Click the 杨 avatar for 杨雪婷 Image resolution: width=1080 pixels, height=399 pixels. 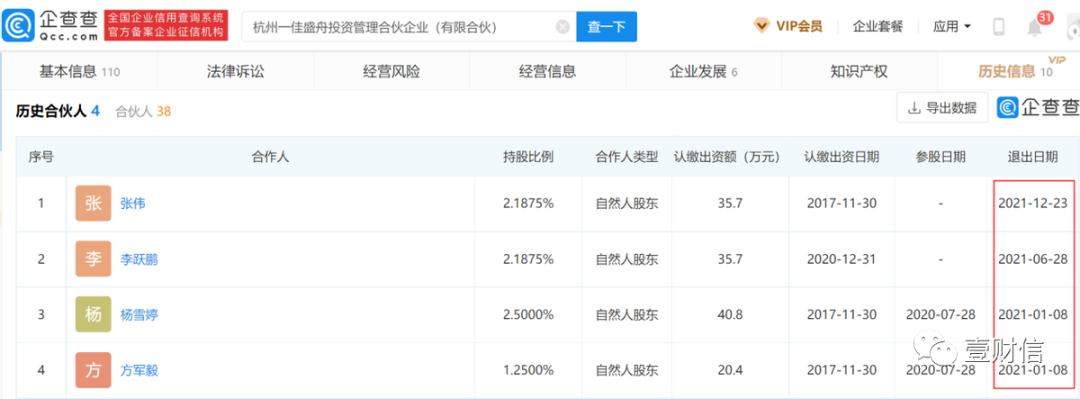(x=93, y=315)
